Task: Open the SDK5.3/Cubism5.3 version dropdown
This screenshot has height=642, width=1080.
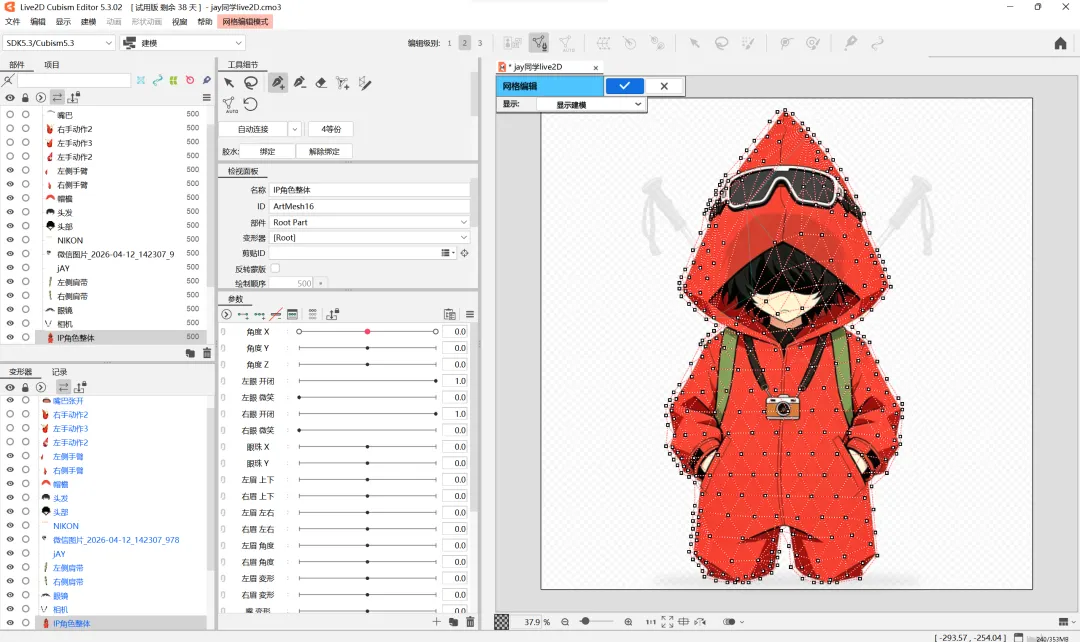Action: tap(58, 43)
